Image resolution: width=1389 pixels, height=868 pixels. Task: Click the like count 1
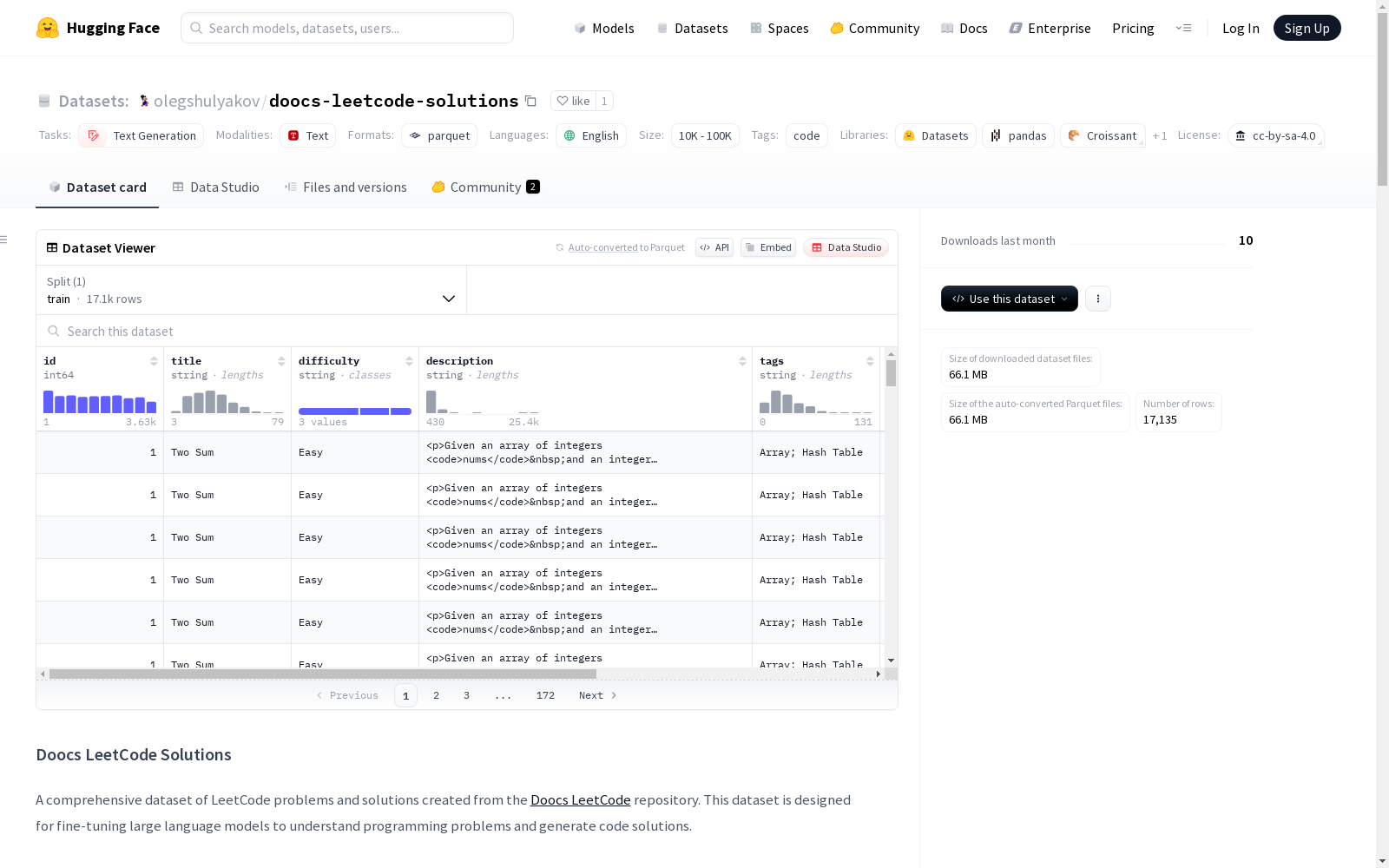(604, 101)
